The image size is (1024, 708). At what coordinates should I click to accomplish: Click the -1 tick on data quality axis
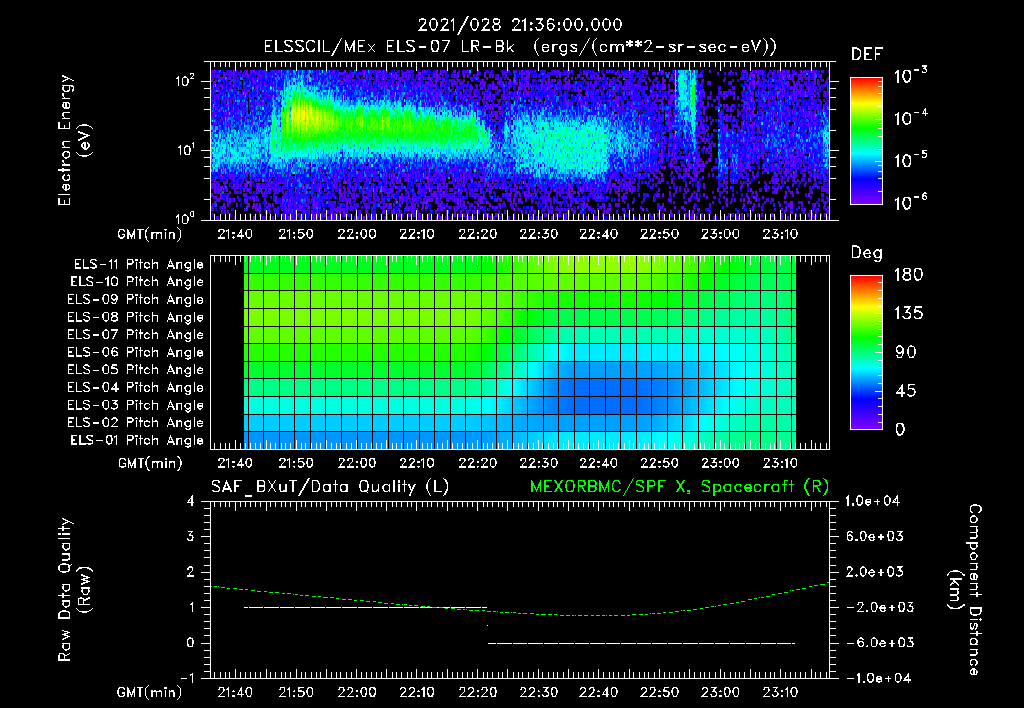point(187,678)
